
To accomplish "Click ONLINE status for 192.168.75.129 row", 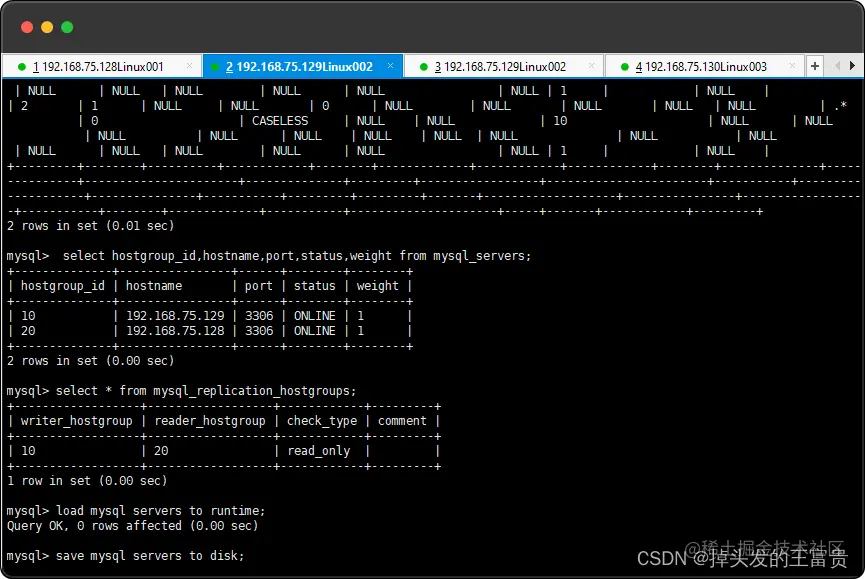I will click(x=314, y=316).
